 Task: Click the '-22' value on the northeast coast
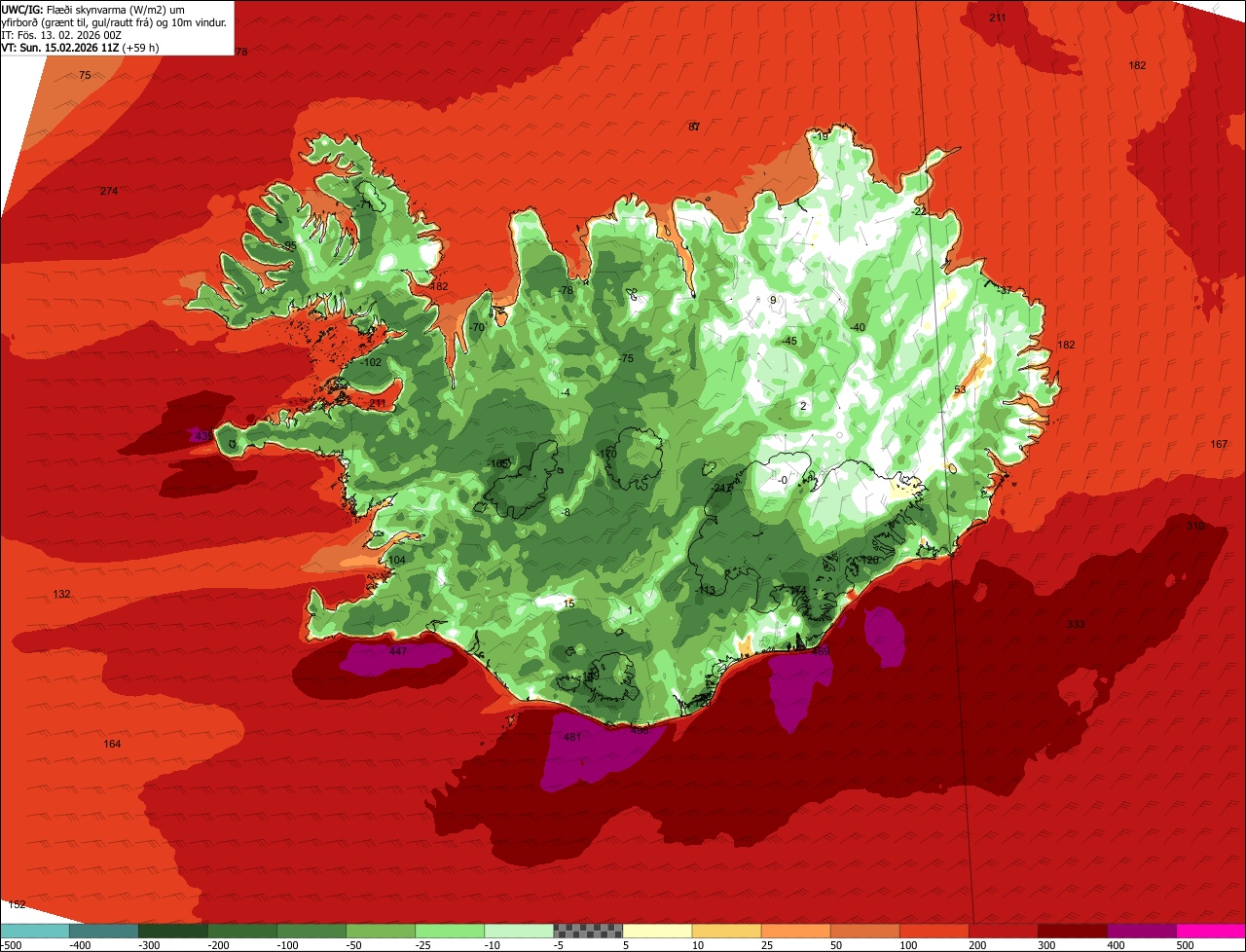tap(919, 211)
